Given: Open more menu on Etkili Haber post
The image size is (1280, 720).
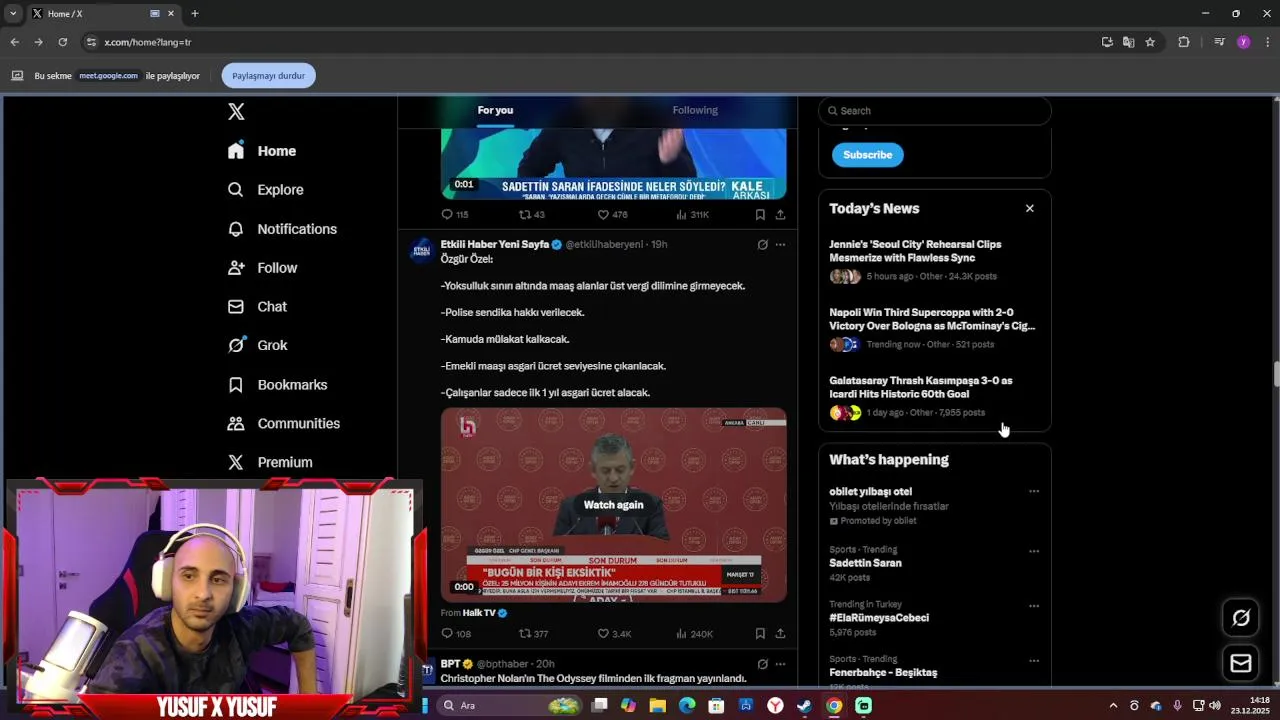Looking at the screenshot, I should (781, 244).
